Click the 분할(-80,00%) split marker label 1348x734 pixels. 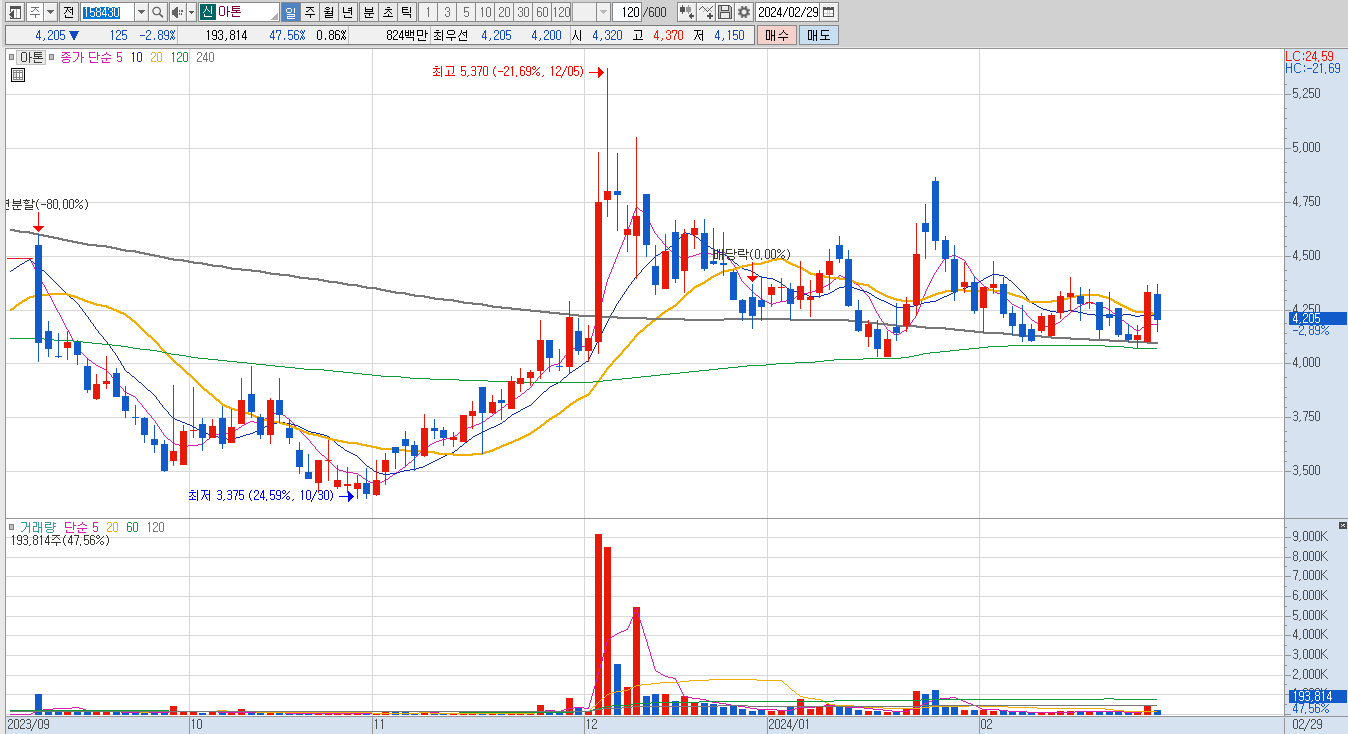pos(46,204)
